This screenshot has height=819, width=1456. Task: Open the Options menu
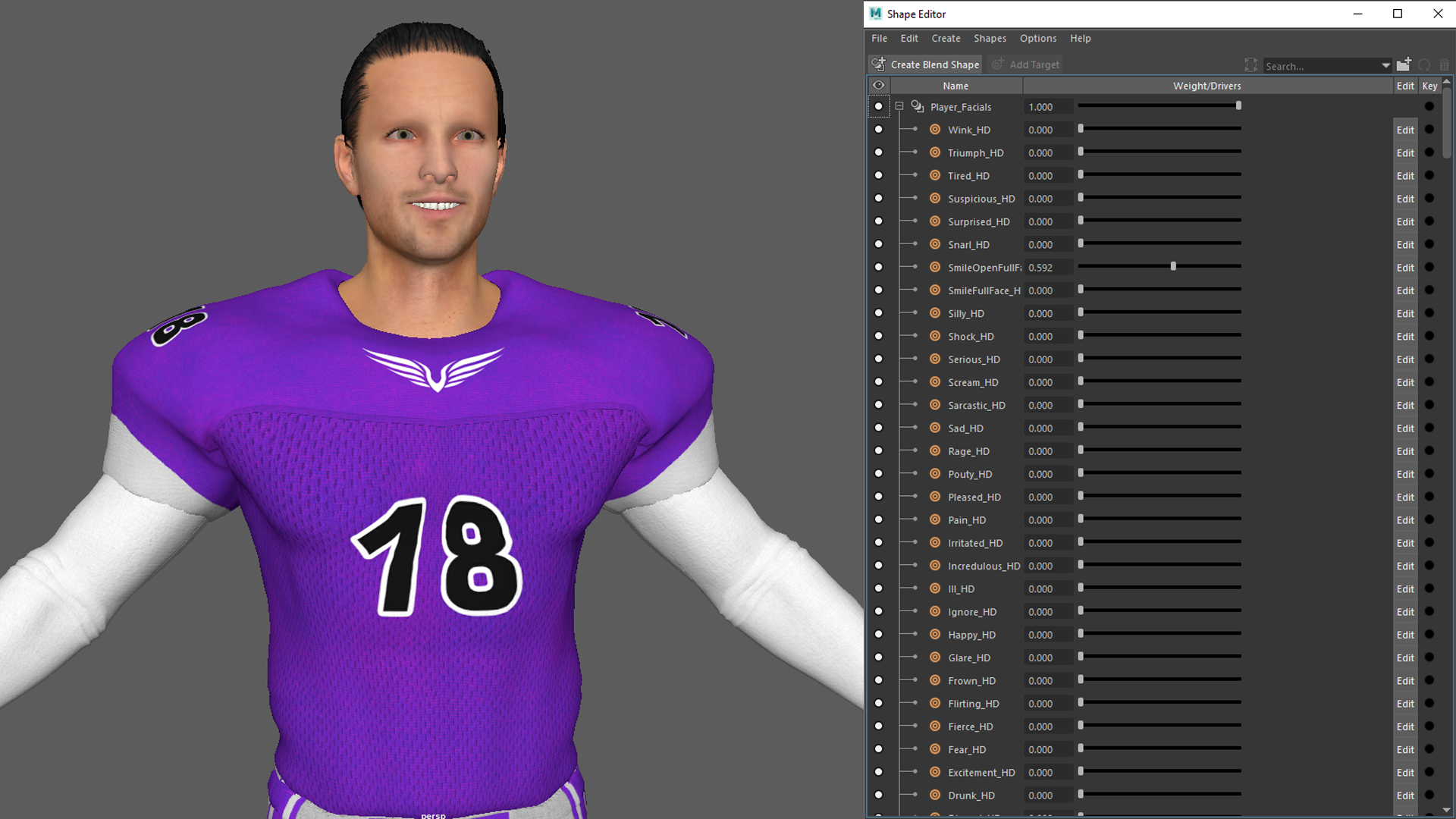[1037, 39]
